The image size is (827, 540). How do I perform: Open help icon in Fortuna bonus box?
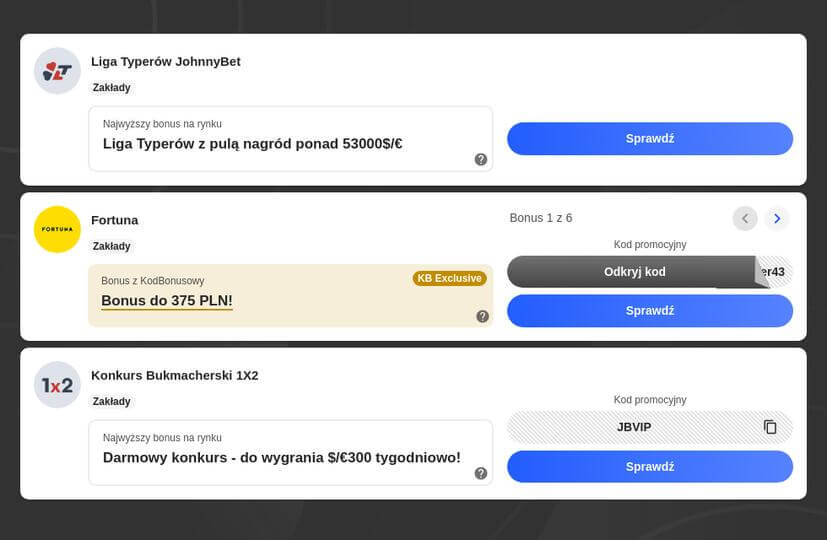pyautogui.click(x=483, y=316)
